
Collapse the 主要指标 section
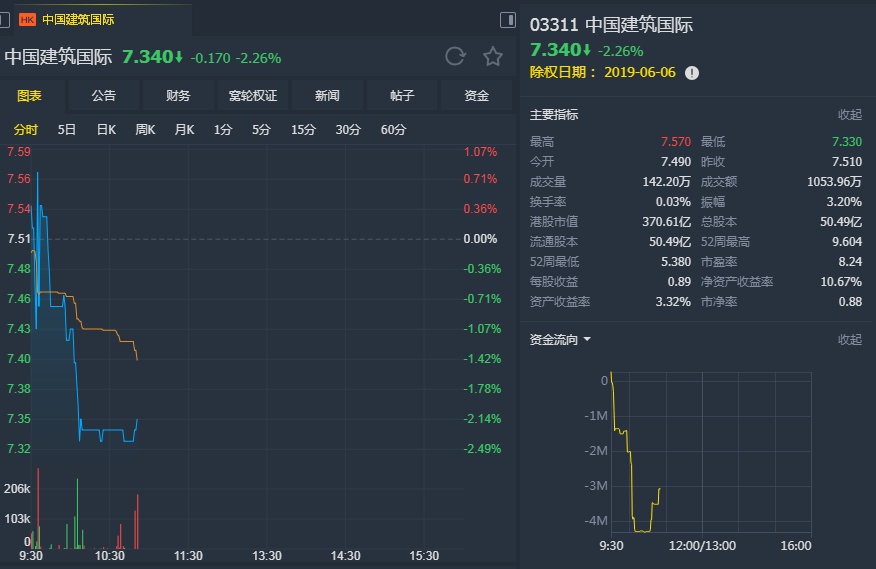(849, 115)
